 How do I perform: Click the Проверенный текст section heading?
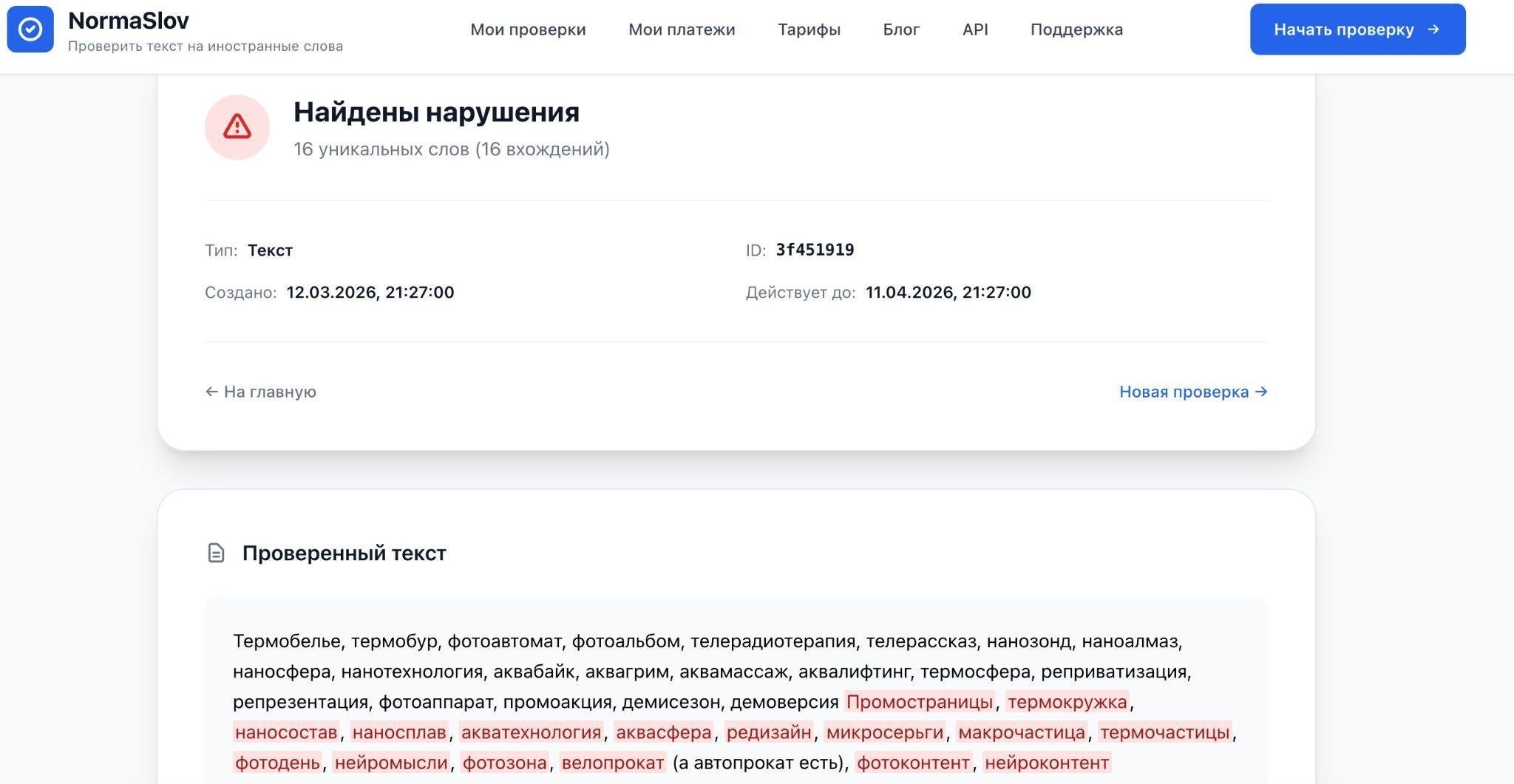(344, 553)
